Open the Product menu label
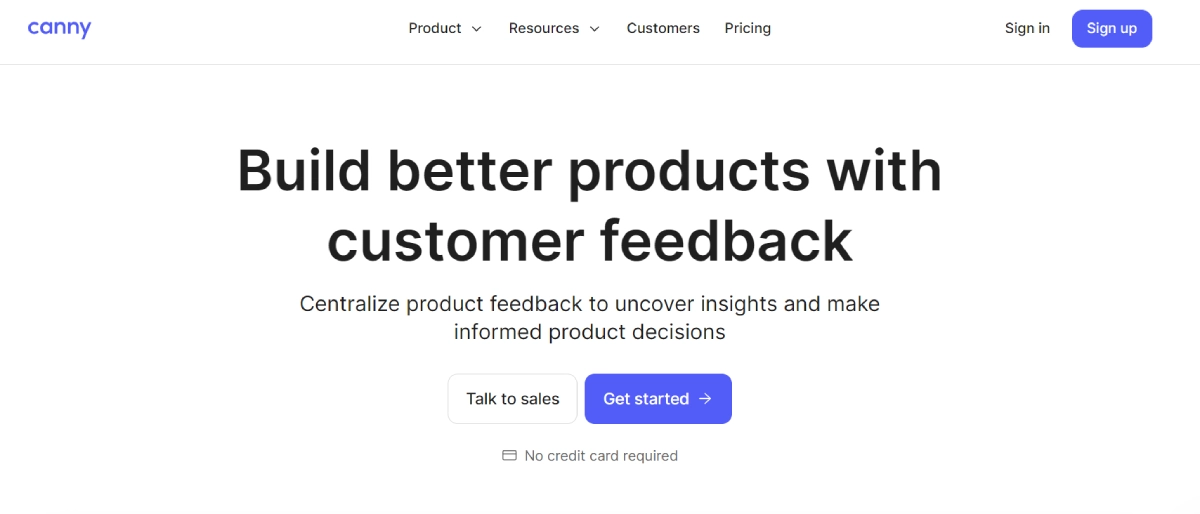This screenshot has height=514, width=1200. click(435, 28)
